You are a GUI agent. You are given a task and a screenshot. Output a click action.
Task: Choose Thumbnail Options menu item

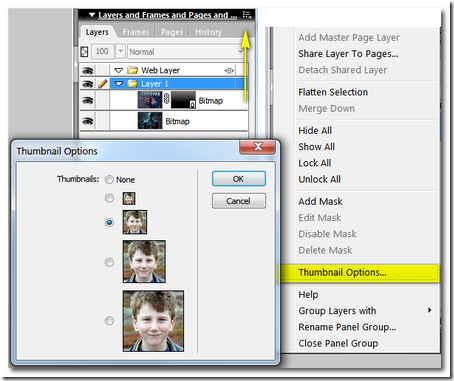coord(359,273)
